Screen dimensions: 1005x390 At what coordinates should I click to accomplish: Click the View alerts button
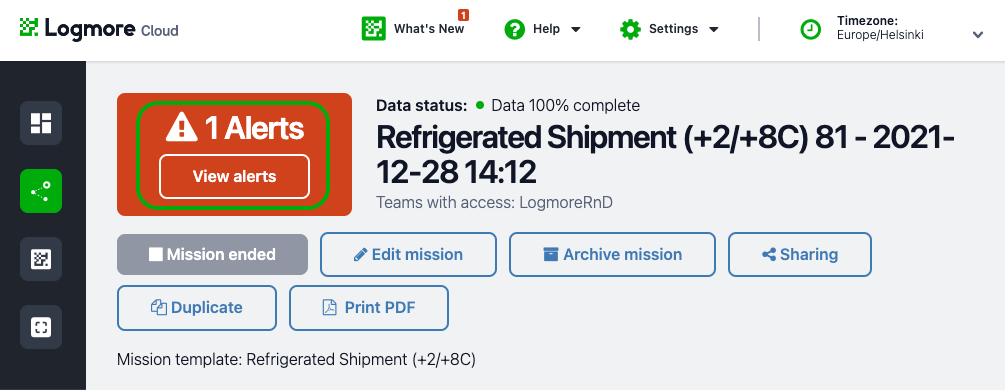click(235, 176)
